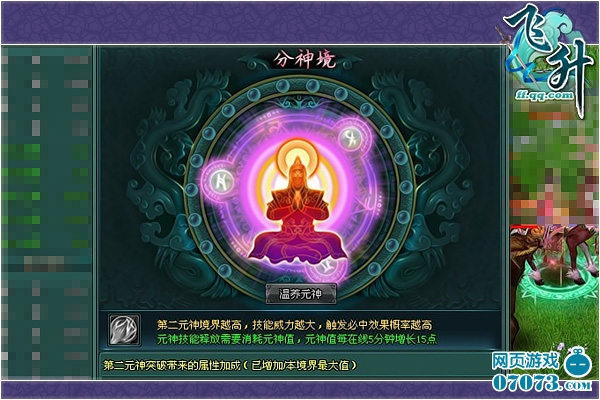Click the half-hidden rune orb below the figure
600x400 pixels.
tap(326, 268)
